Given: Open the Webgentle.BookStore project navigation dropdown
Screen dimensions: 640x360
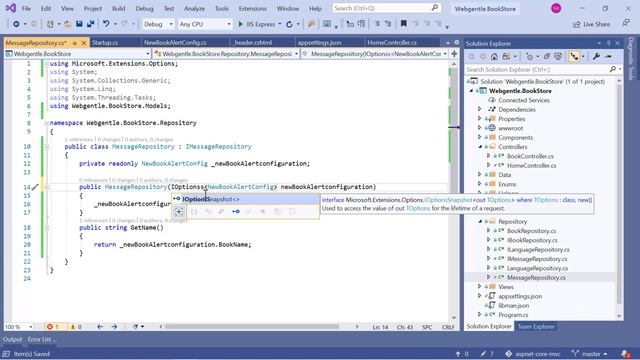Looking at the screenshot, I should tap(78, 53).
